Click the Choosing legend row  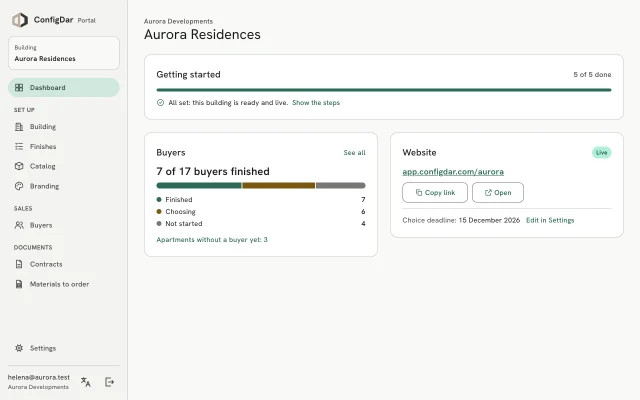(x=261, y=211)
